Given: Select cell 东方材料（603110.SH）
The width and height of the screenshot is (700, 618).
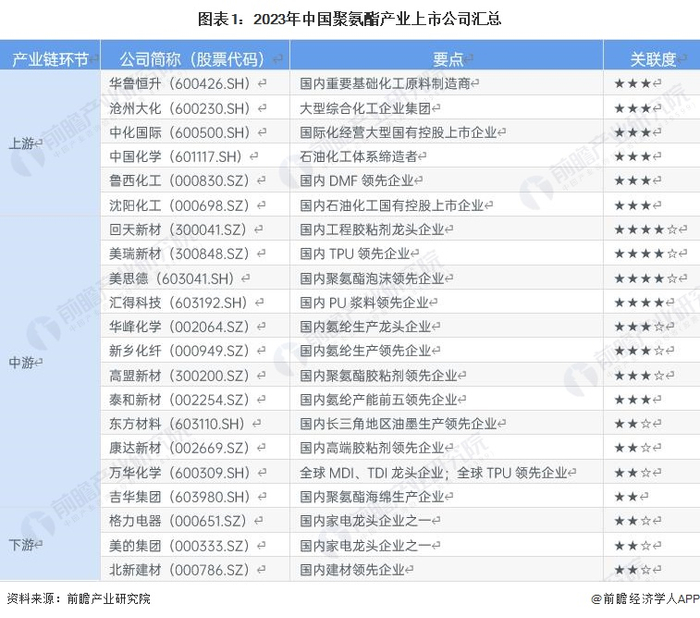Looking at the screenshot, I should click(x=195, y=423).
